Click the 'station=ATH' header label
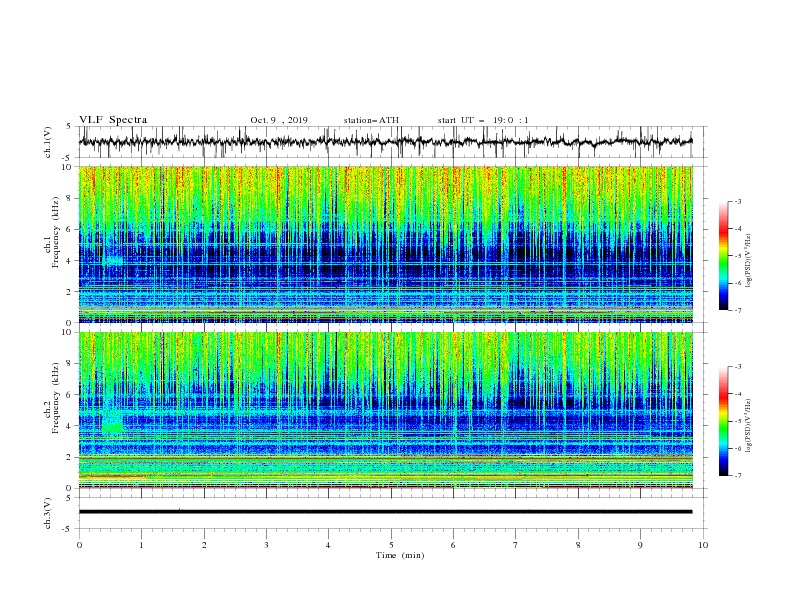Image resolution: width=792 pixels, height=612 pixels. coord(371,120)
